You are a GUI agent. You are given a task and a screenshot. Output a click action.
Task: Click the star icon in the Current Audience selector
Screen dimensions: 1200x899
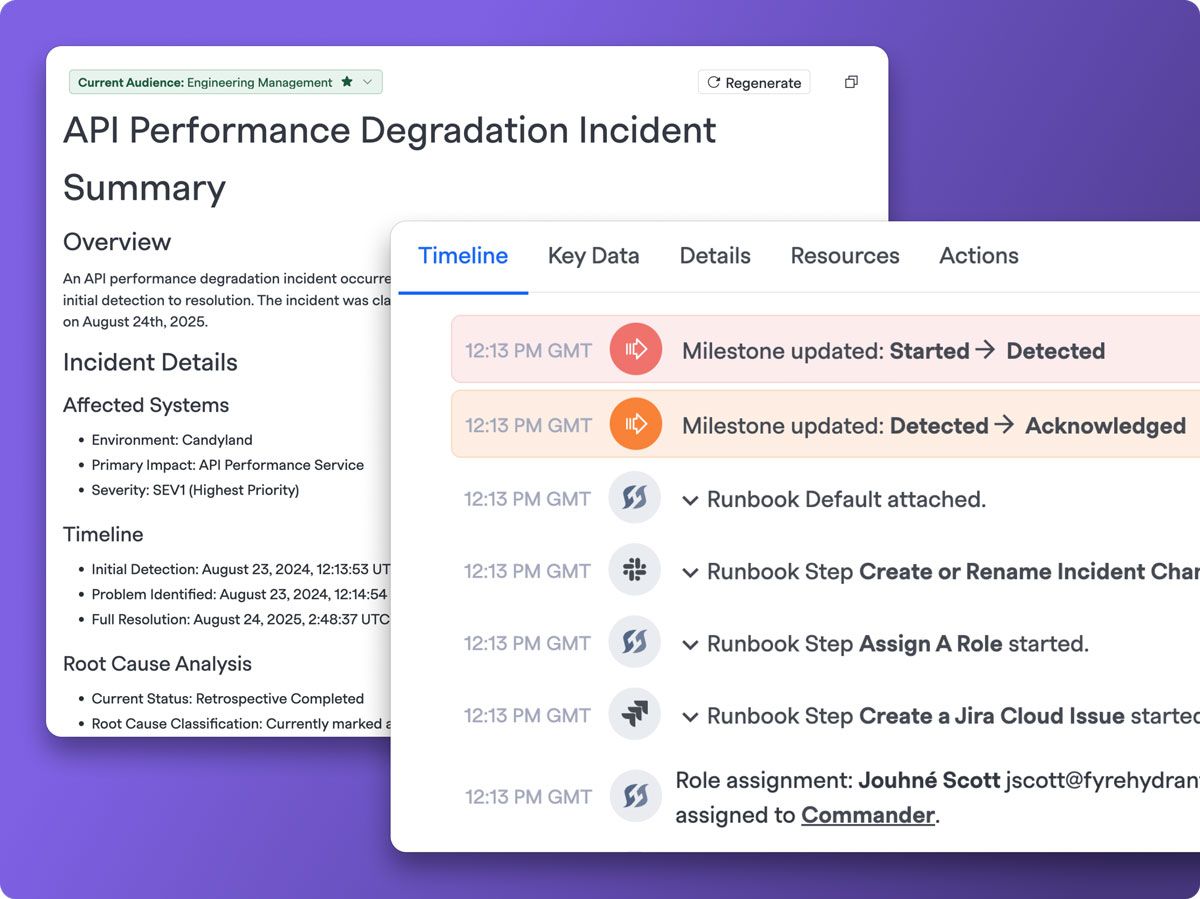347,82
